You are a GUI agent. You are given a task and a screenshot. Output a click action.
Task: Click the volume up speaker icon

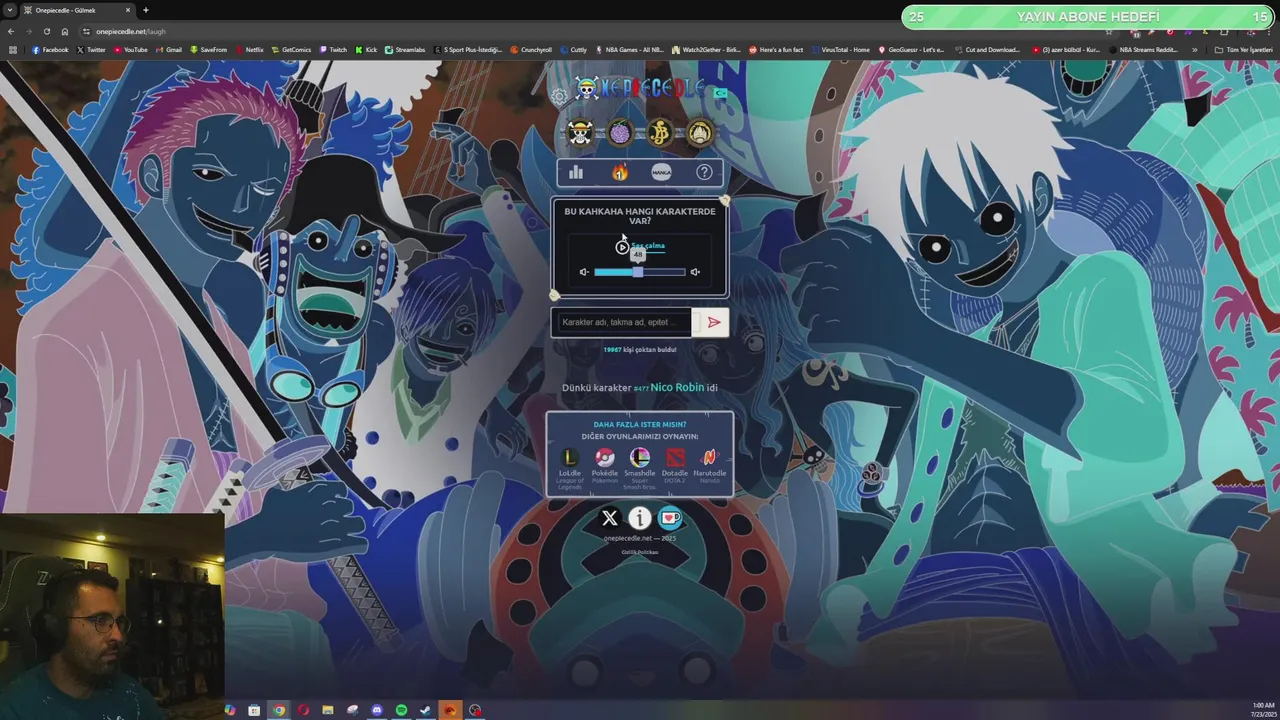(x=695, y=272)
